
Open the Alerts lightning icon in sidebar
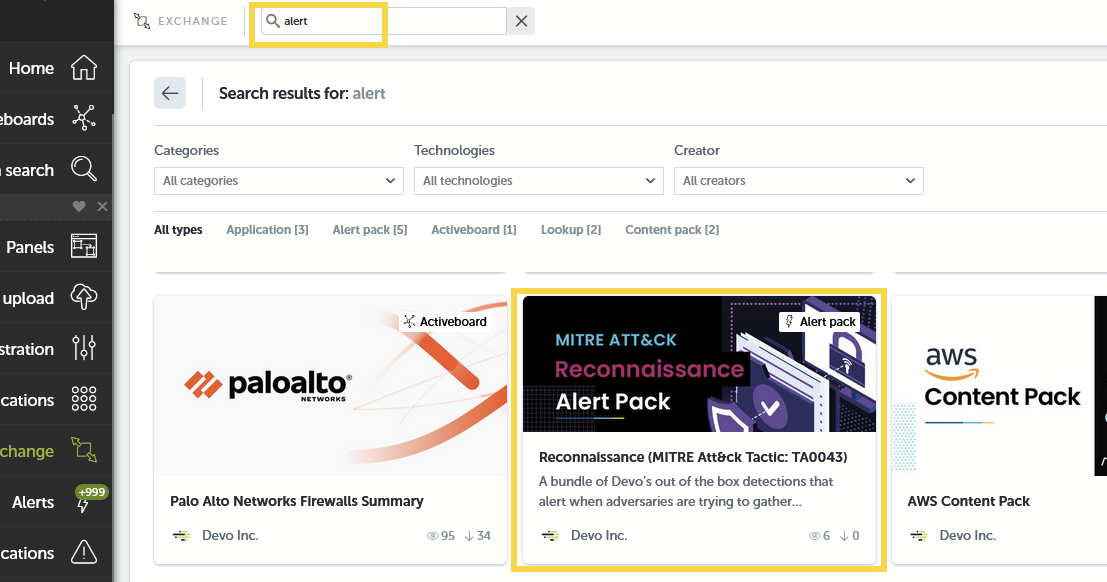(x=83, y=506)
